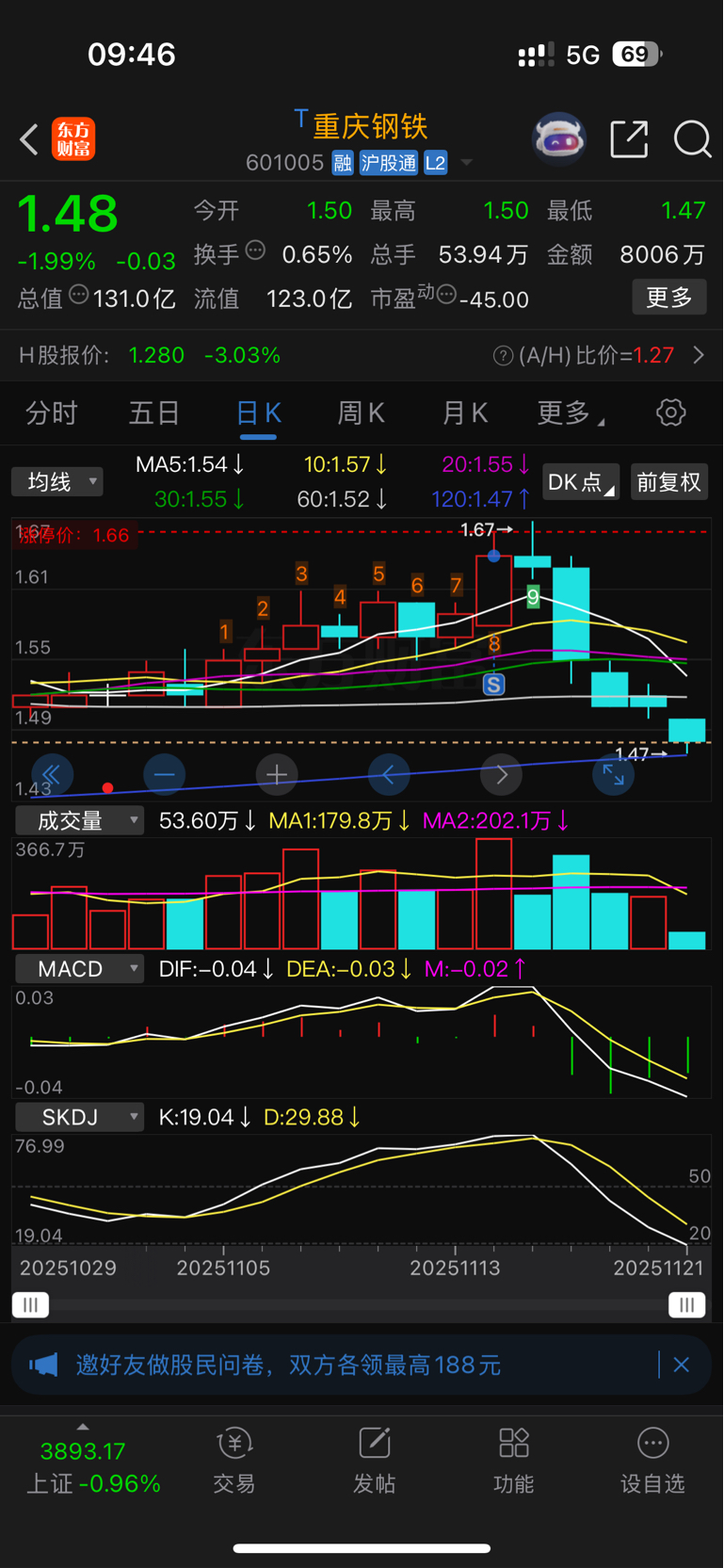Viewport: 724px width, 1568px height.
Task: Switch to the 分时 tab
Action: tap(52, 412)
